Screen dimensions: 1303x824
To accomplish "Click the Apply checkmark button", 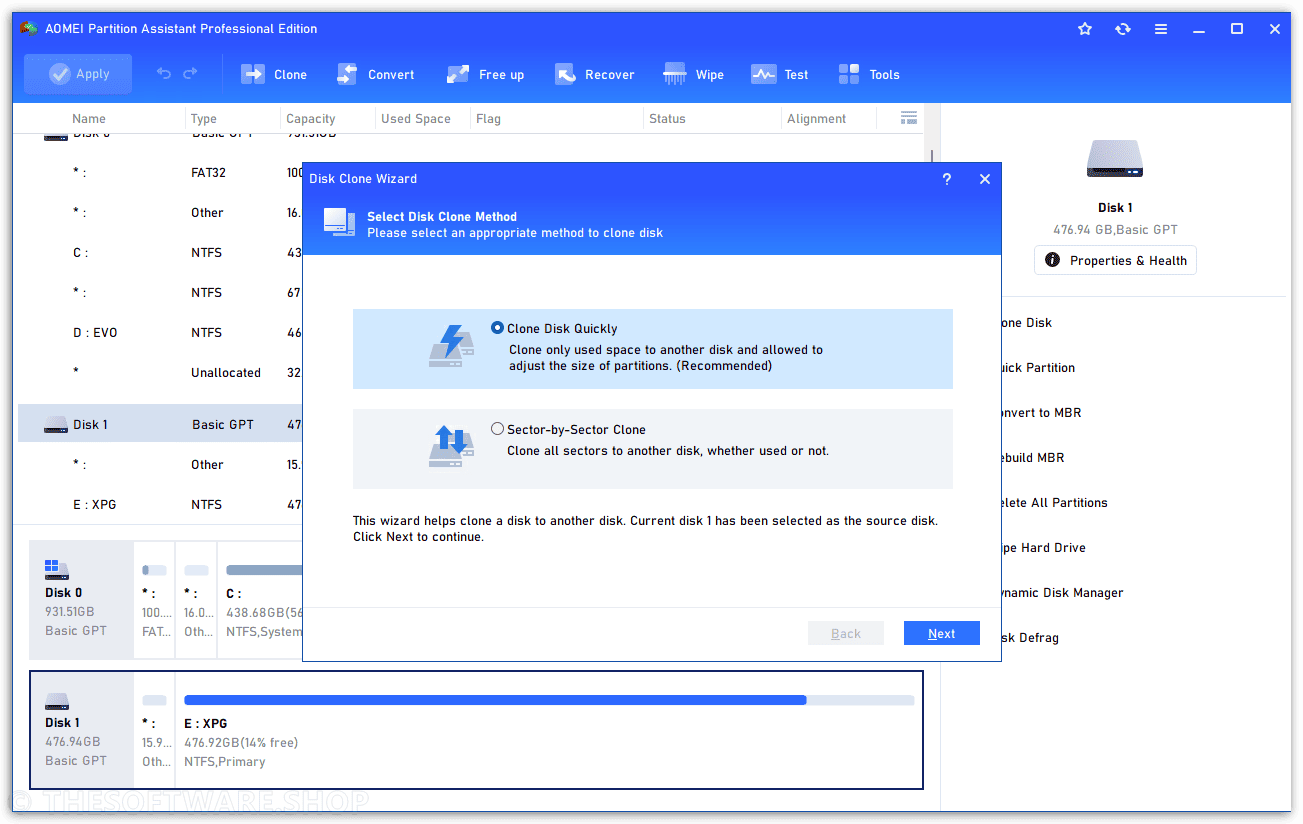I will pos(78,74).
